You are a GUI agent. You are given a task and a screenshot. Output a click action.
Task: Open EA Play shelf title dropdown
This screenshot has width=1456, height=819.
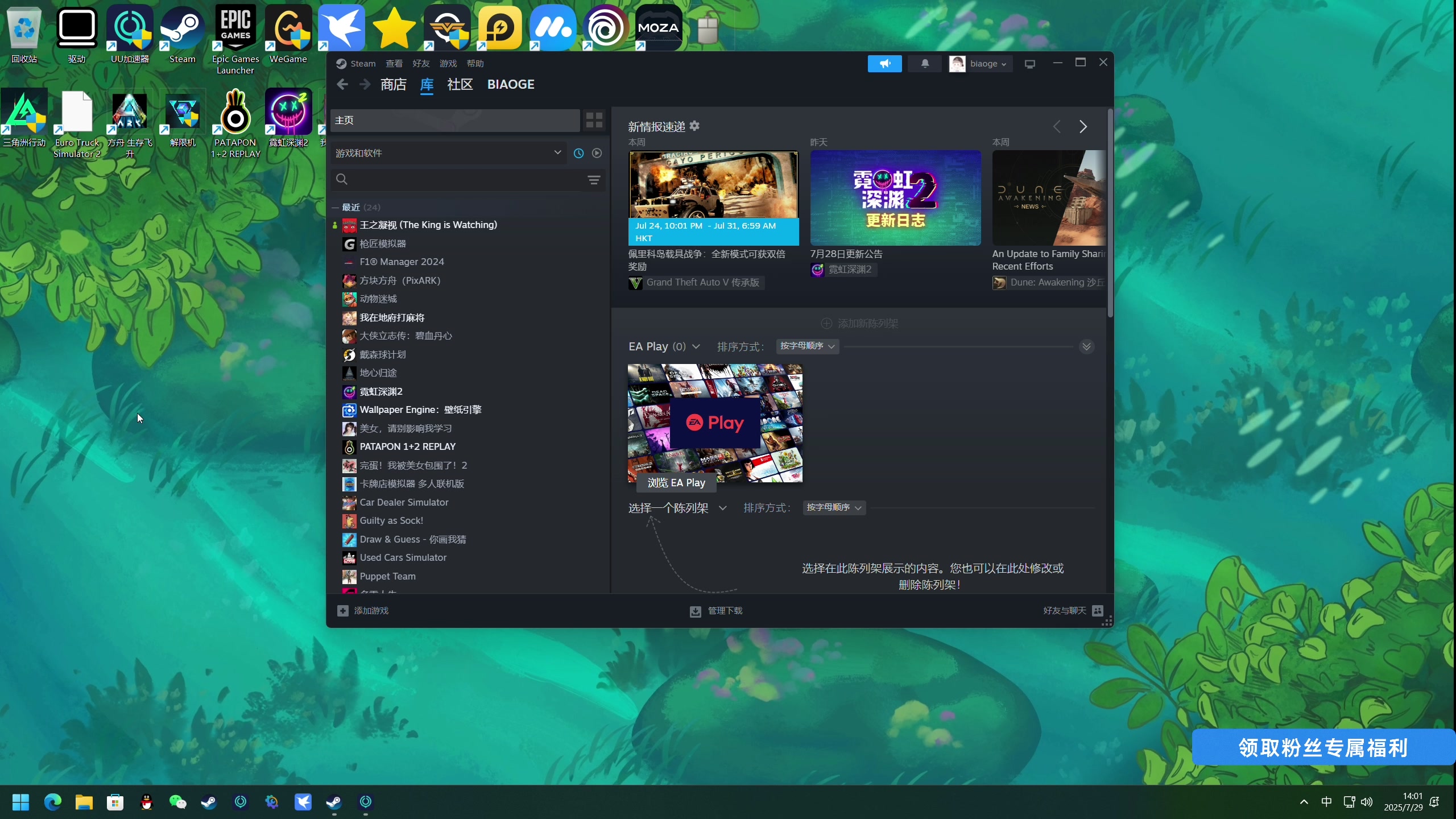(x=664, y=346)
